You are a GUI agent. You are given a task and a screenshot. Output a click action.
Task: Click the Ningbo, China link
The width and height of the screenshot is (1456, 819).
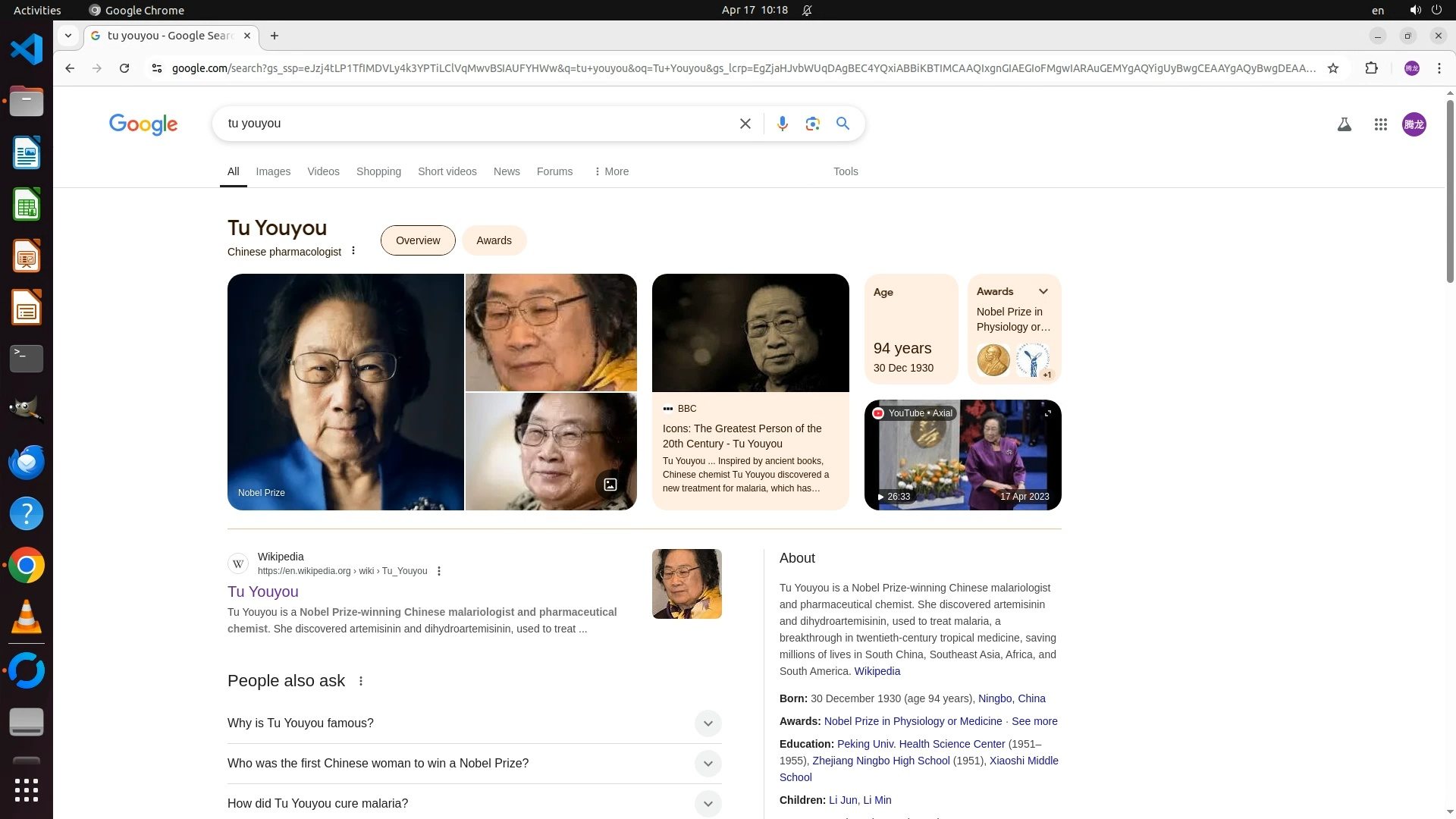pyautogui.click(x=1012, y=698)
